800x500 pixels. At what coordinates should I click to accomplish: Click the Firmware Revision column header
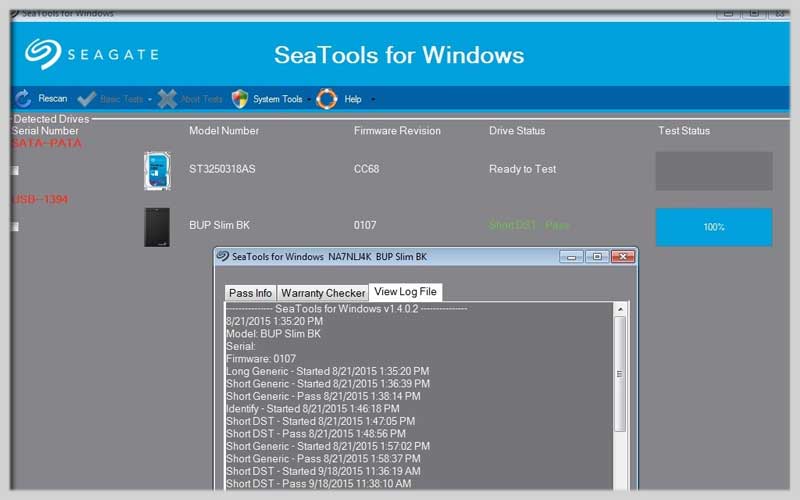coord(397,131)
